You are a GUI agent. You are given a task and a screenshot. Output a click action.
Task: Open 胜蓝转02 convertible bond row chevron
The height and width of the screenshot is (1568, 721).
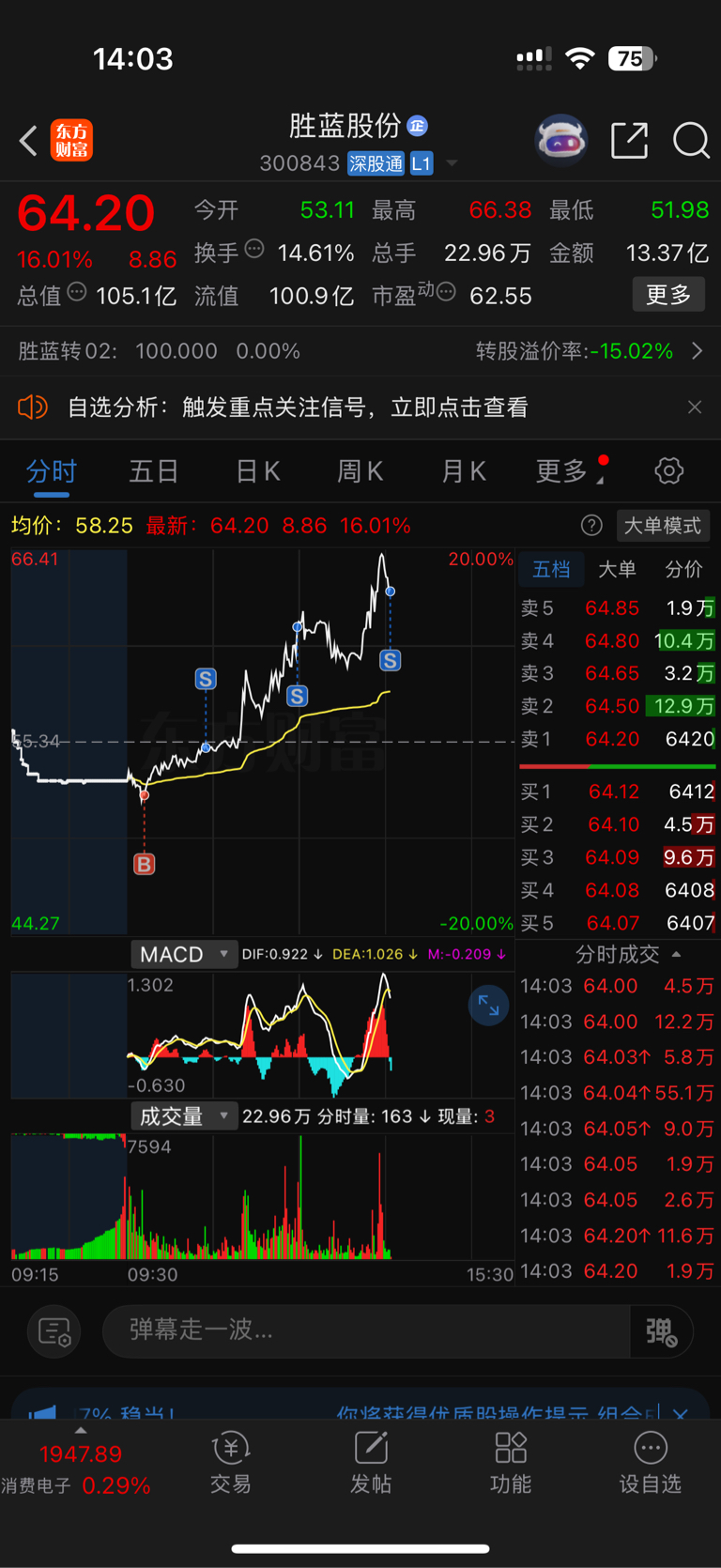[x=697, y=351]
